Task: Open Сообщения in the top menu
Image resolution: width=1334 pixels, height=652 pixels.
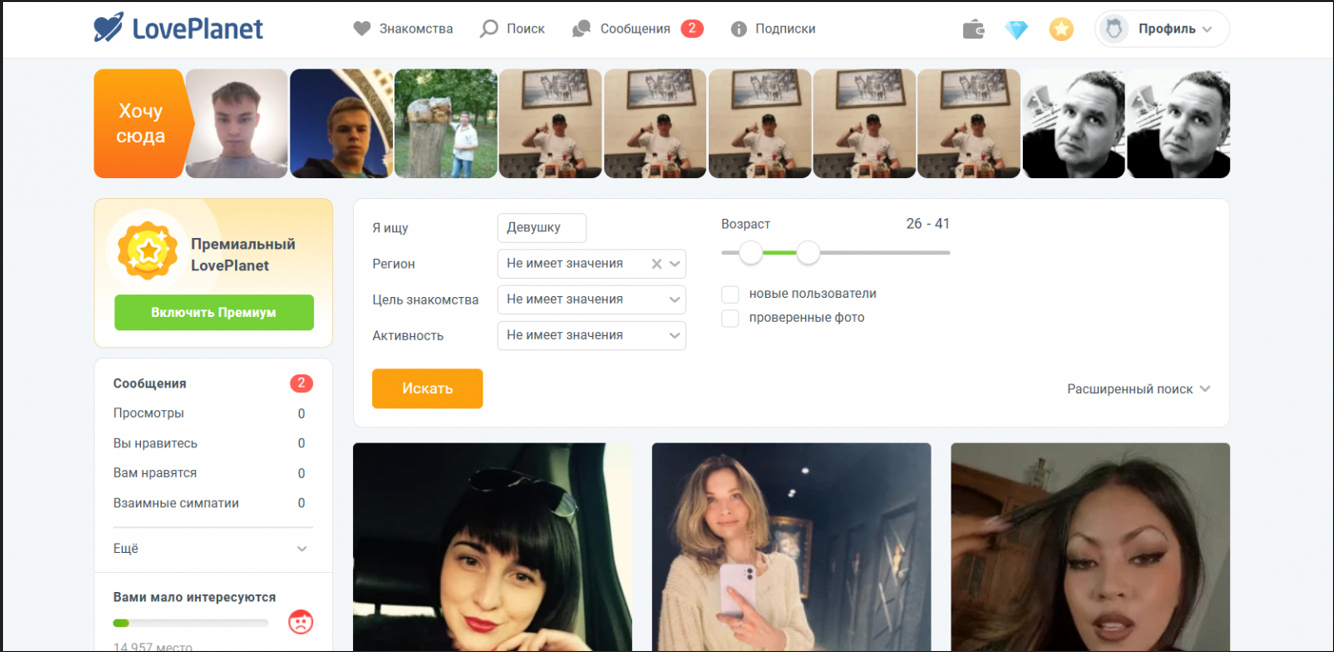Action: click(635, 29)
